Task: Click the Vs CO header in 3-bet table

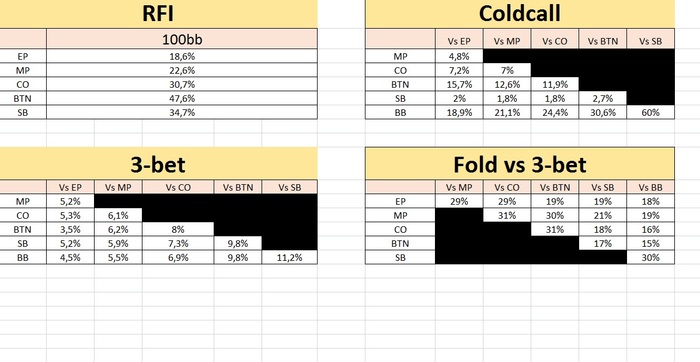Action: (178, 187)
